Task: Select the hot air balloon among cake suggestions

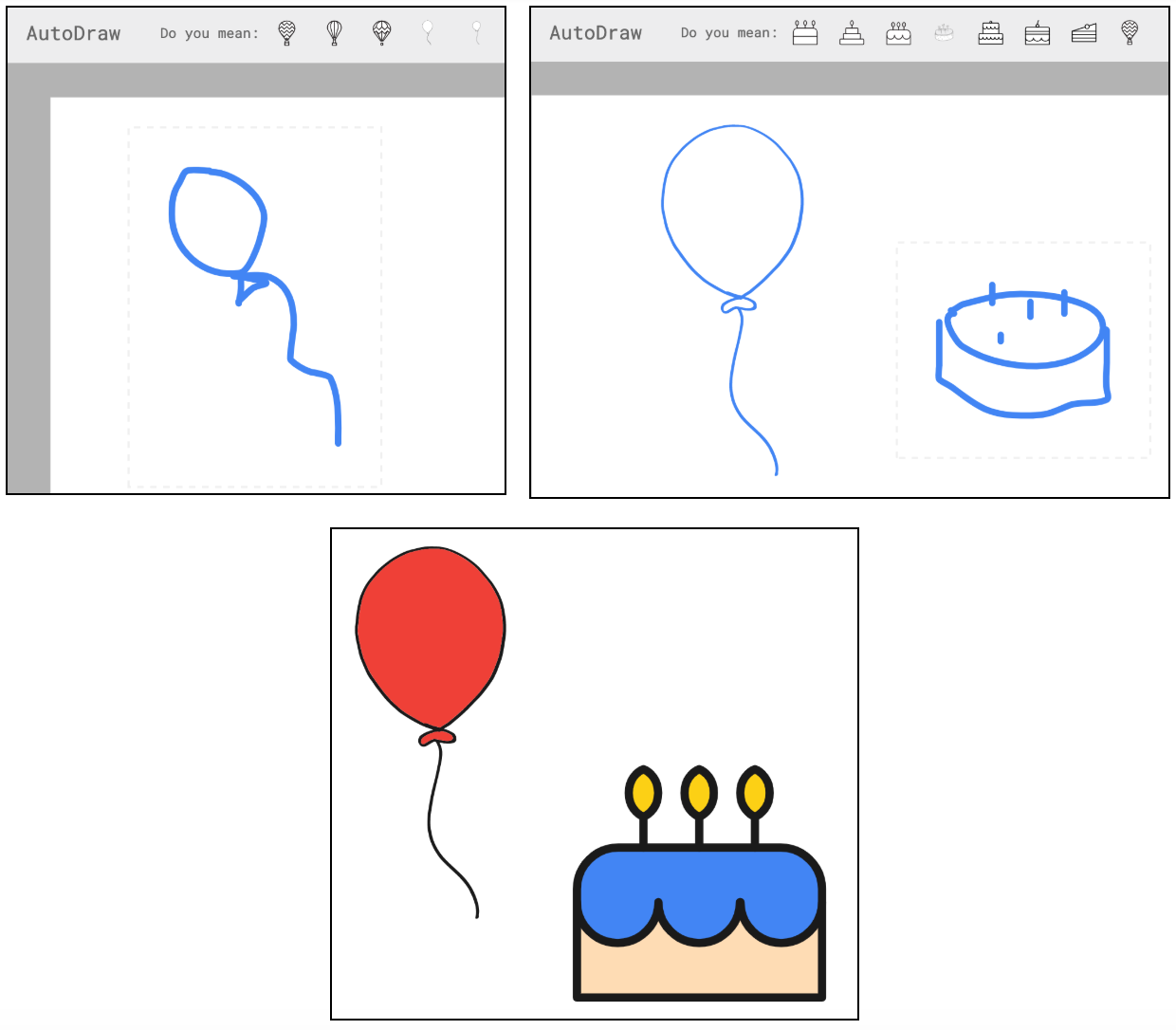Action: [1129, 33]
